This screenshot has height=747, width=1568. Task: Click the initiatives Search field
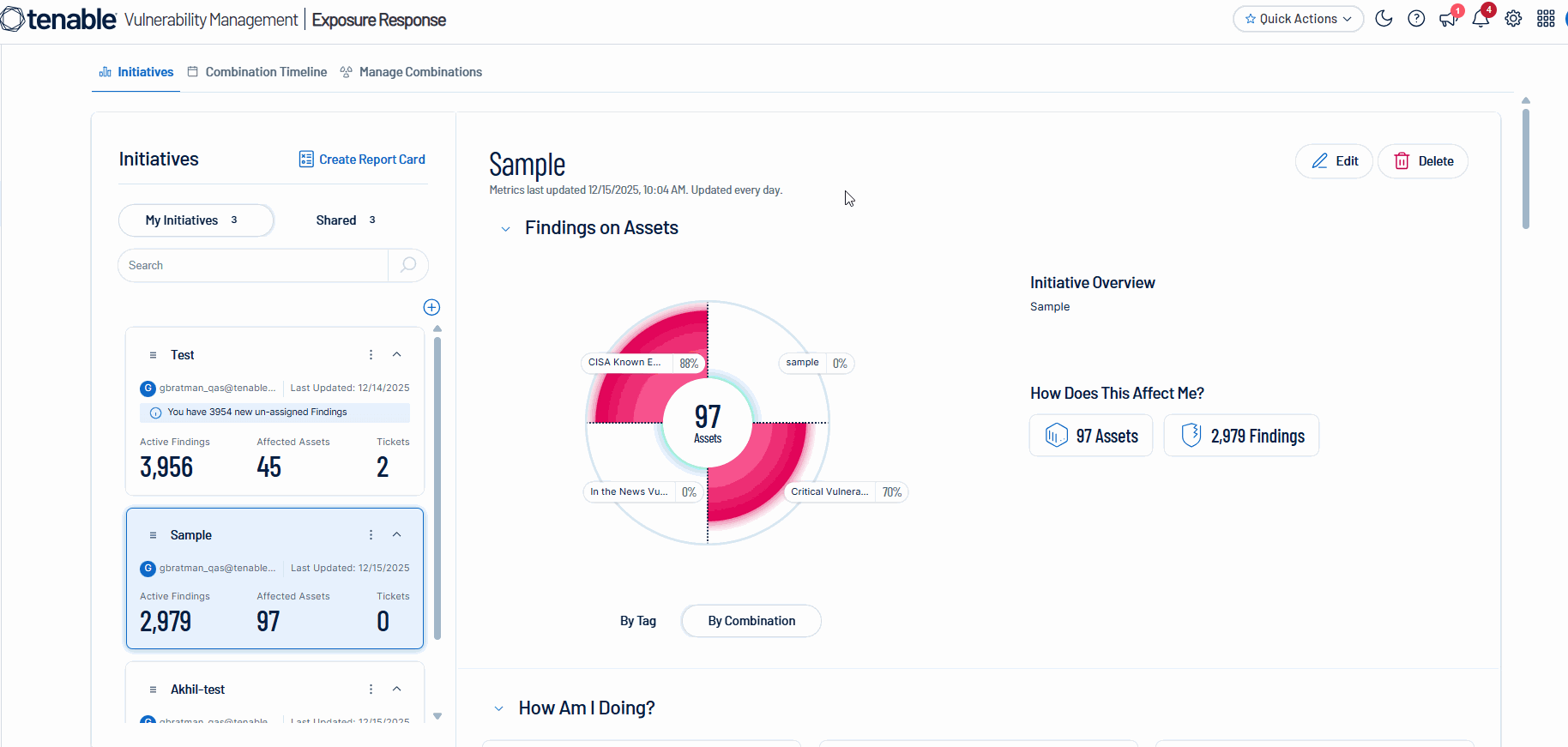click(x=253, y=265)
